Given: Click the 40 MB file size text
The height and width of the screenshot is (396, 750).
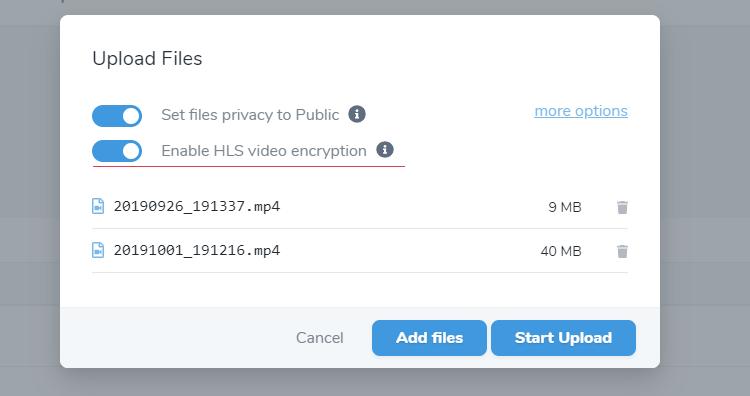Looking at the screenshot, I should [561, 251].
